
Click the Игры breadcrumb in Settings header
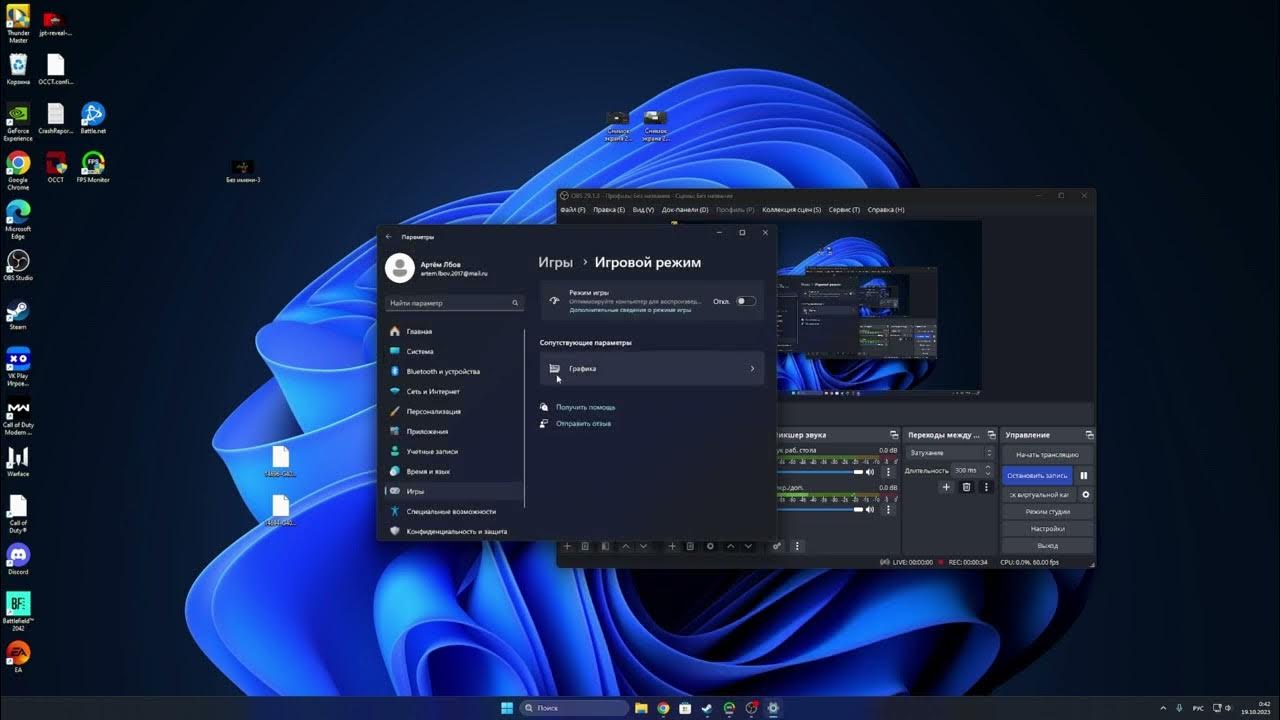click(x=556, y=262)
